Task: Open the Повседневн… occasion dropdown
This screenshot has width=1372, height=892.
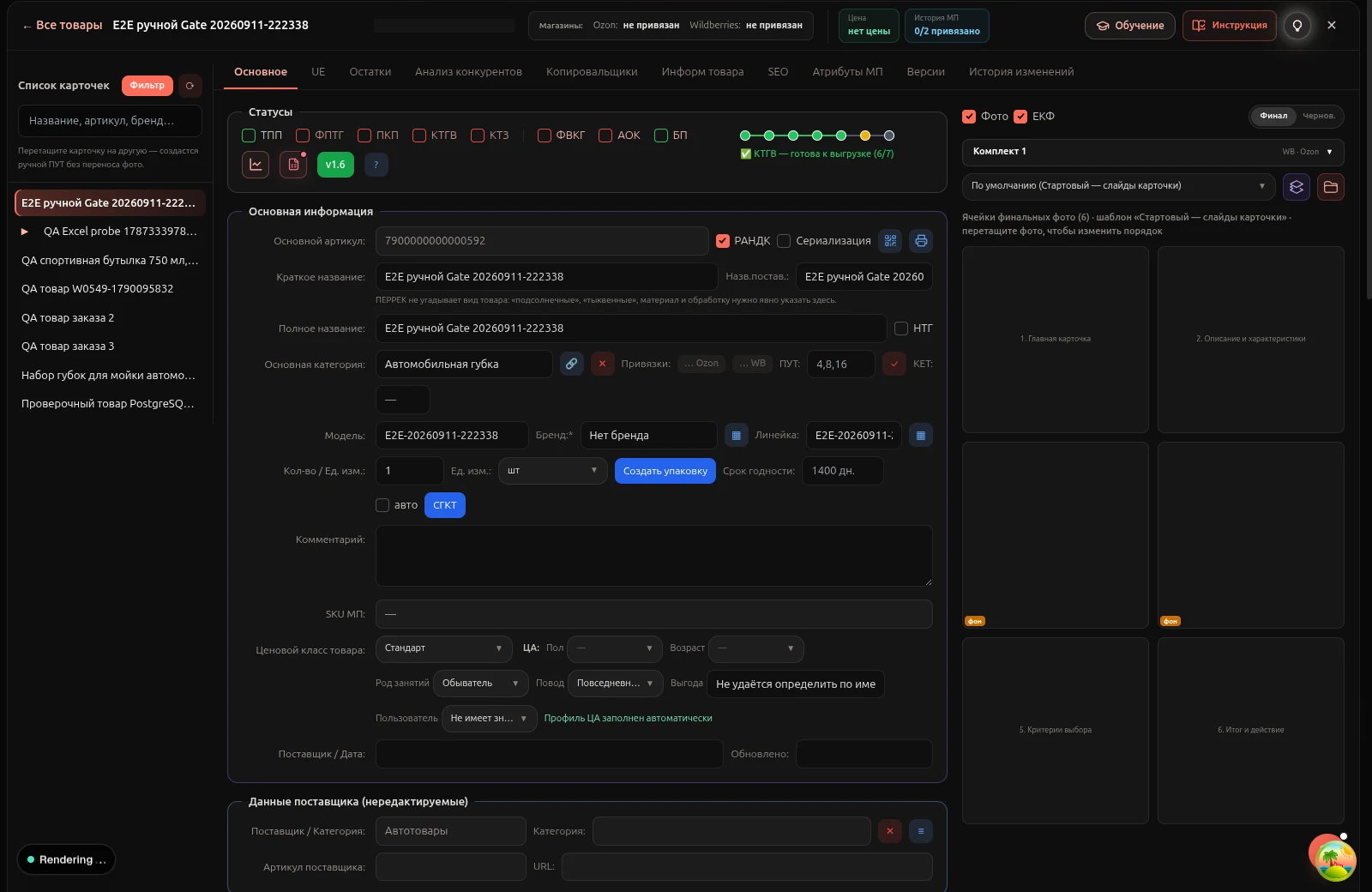Action: click(616, 684)
